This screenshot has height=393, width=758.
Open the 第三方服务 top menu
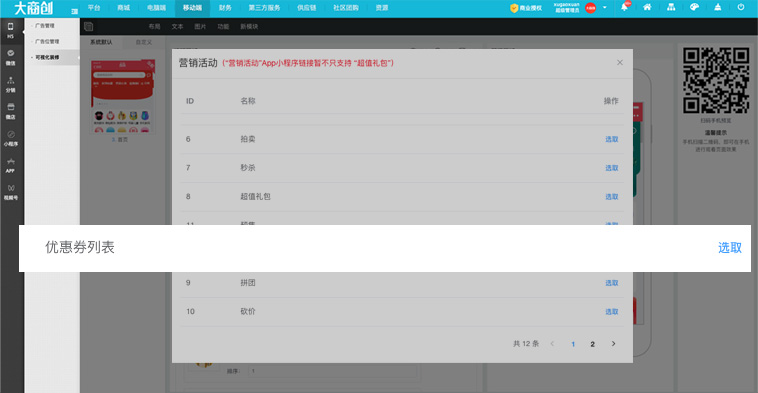coord(264,8)
